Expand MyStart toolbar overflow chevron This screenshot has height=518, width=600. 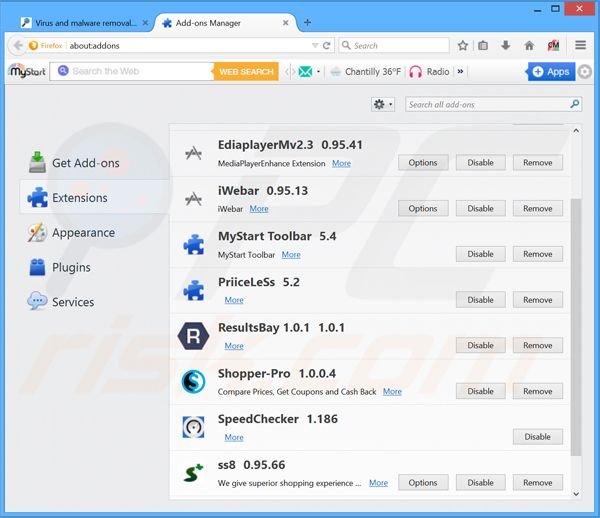pyautogui.click(x=460, y=72)
